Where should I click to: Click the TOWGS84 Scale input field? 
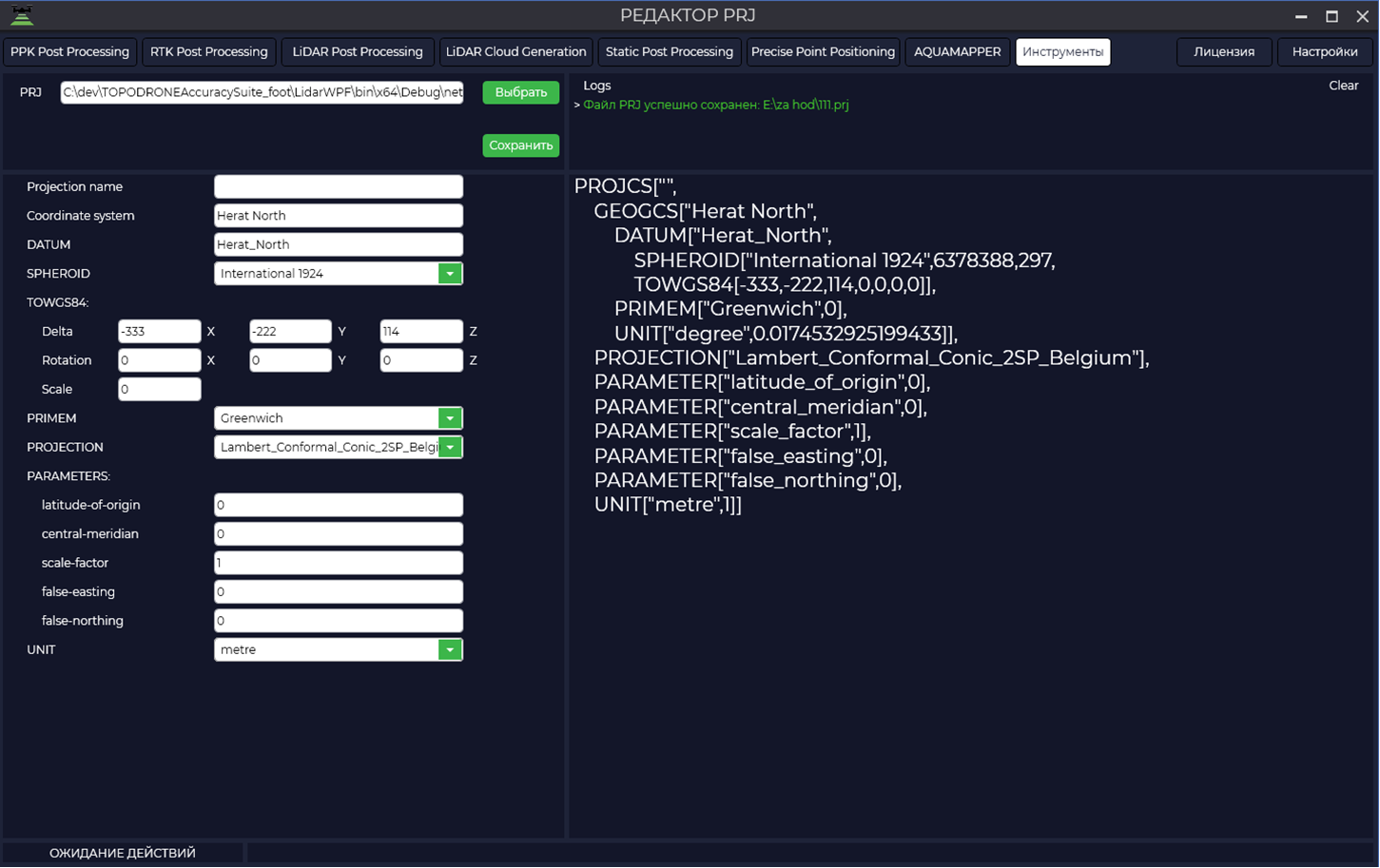point(160,390)
